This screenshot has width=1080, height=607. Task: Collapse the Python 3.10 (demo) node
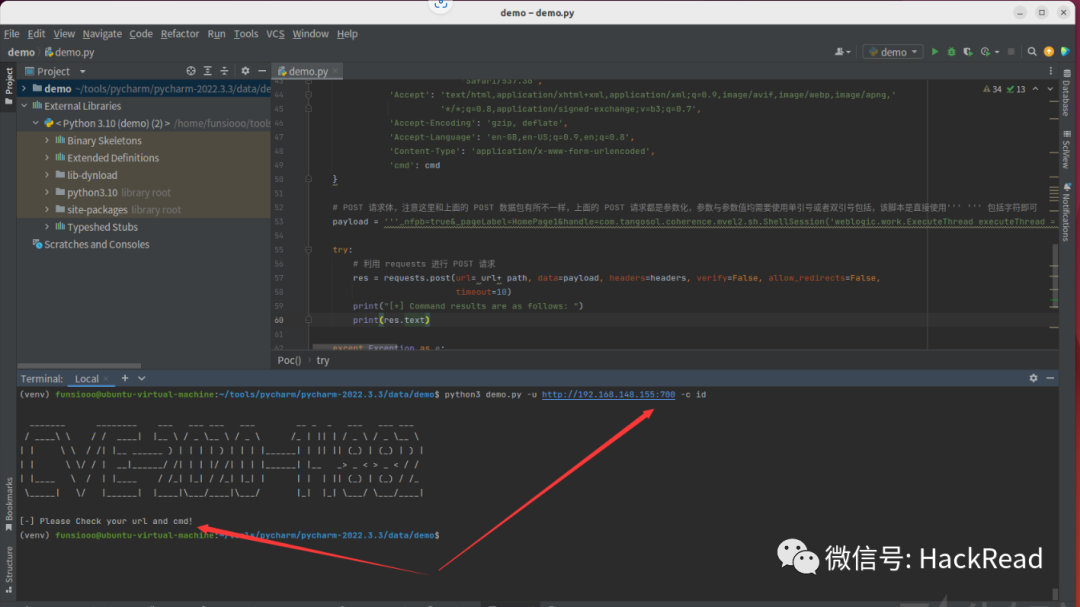pos(36,123)
